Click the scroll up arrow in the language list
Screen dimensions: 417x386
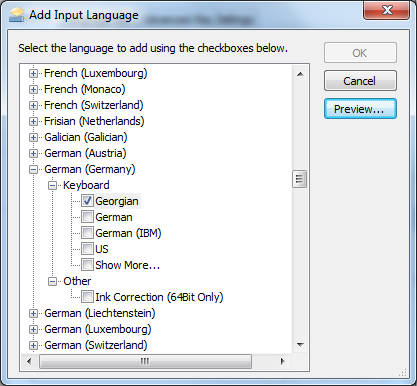(300, 74)
